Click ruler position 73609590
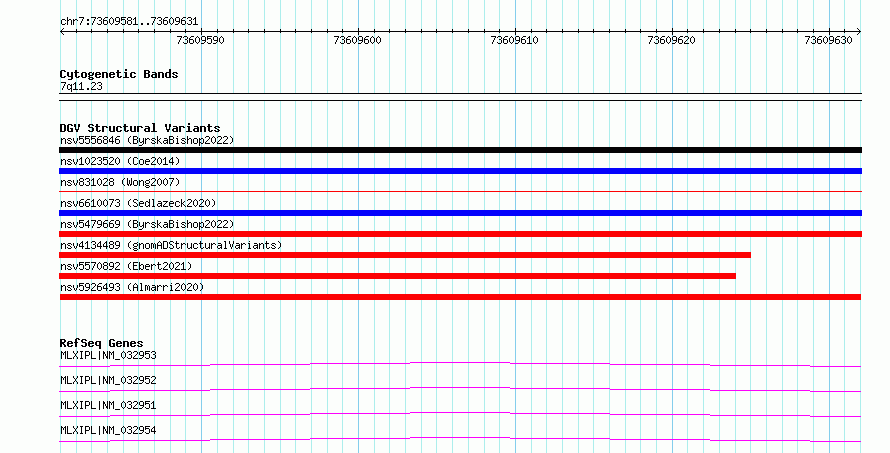Image resolution: width=890 pixels, height=453 pixels. click(200, 40)
